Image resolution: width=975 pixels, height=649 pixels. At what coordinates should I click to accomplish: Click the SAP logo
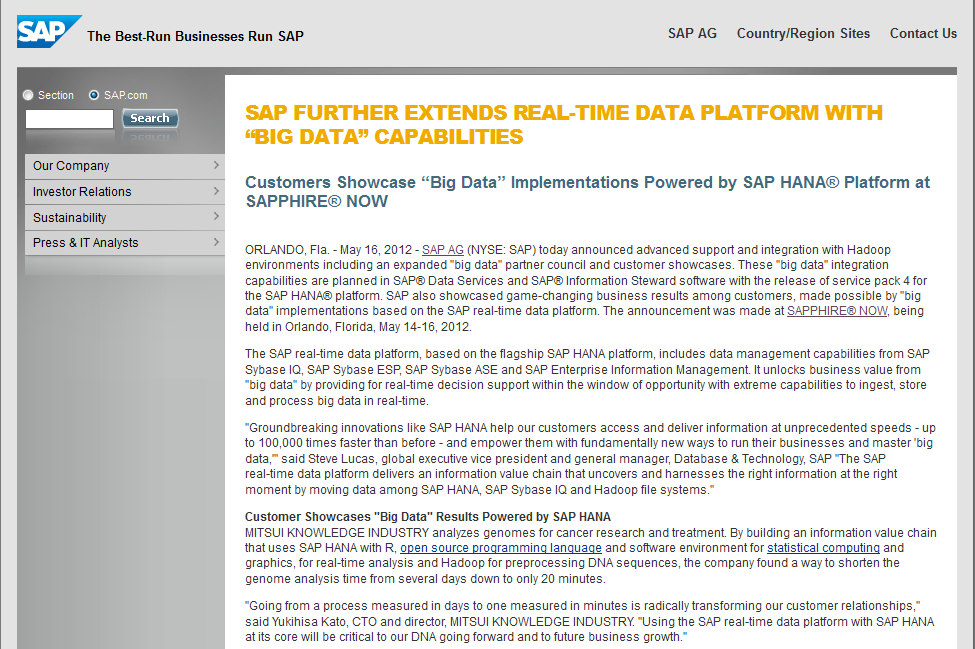(x=49, y=32)
